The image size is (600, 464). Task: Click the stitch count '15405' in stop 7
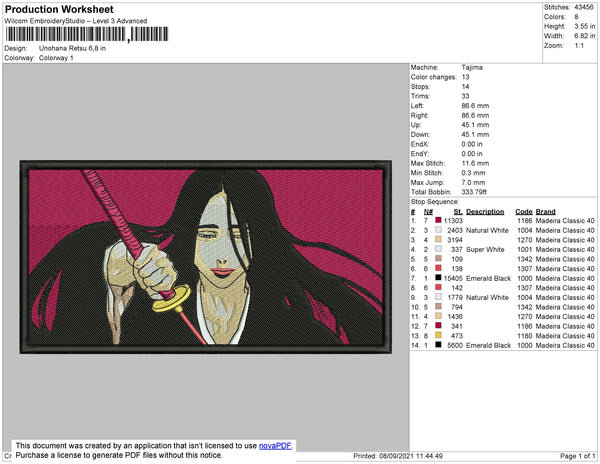point(453,278)
